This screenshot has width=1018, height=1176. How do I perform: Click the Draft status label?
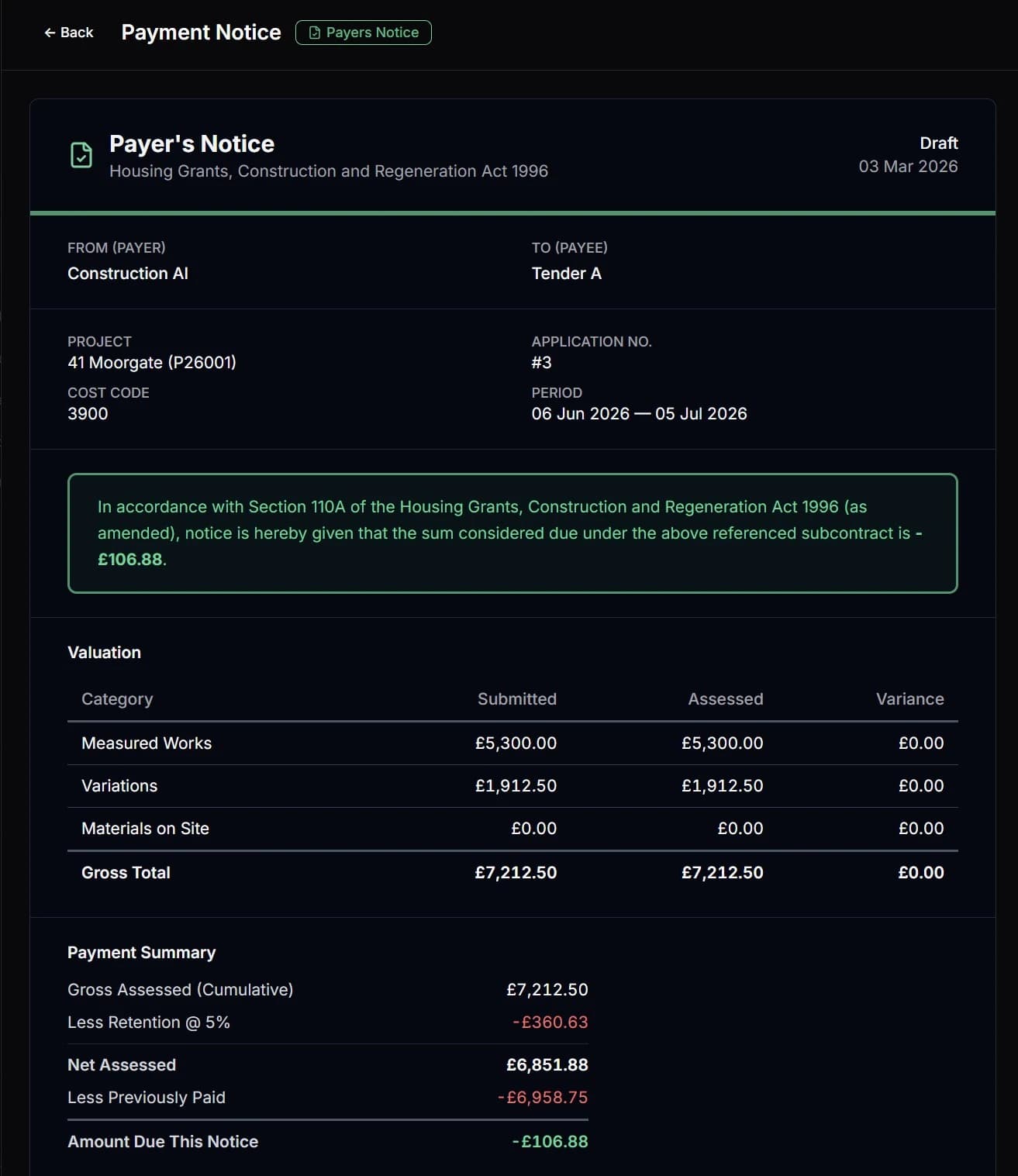point(938,143)
